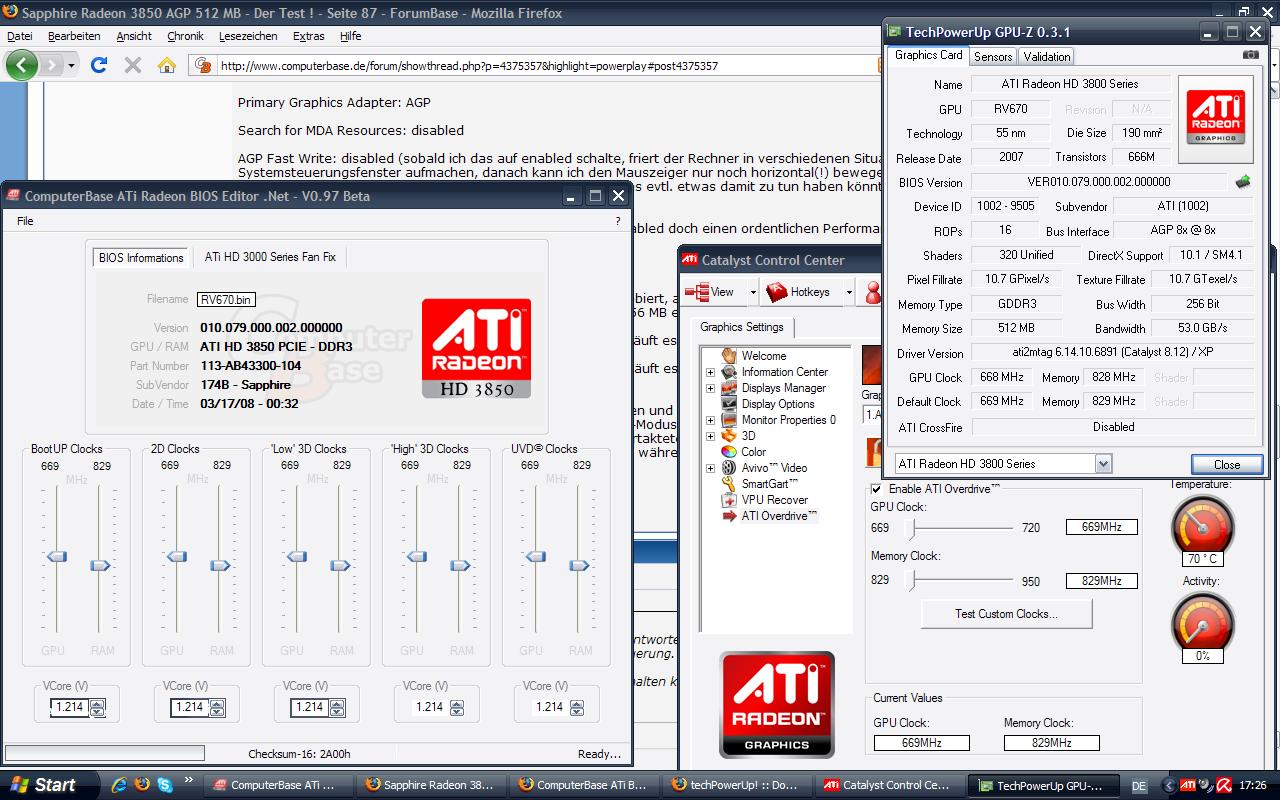The width and height of the screenshot is (1280, 800).
Task: Click Catalyst View toolbar icon
Action: tap(710, 292)
